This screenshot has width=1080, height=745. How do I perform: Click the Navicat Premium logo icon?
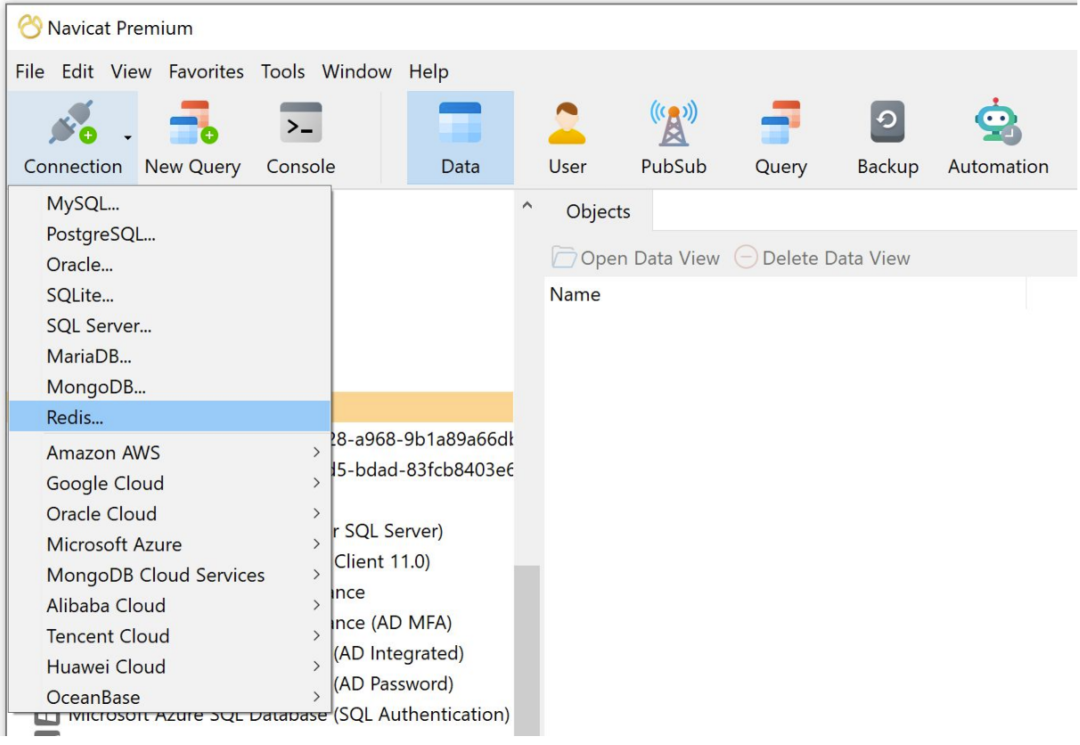tap(30, 28)
